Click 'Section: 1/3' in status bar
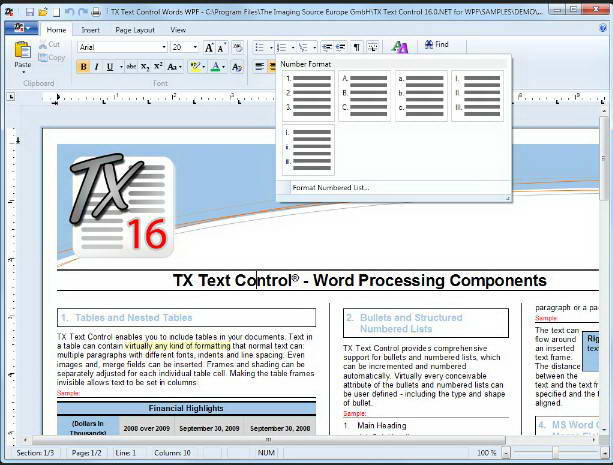 tap(35, 453)
